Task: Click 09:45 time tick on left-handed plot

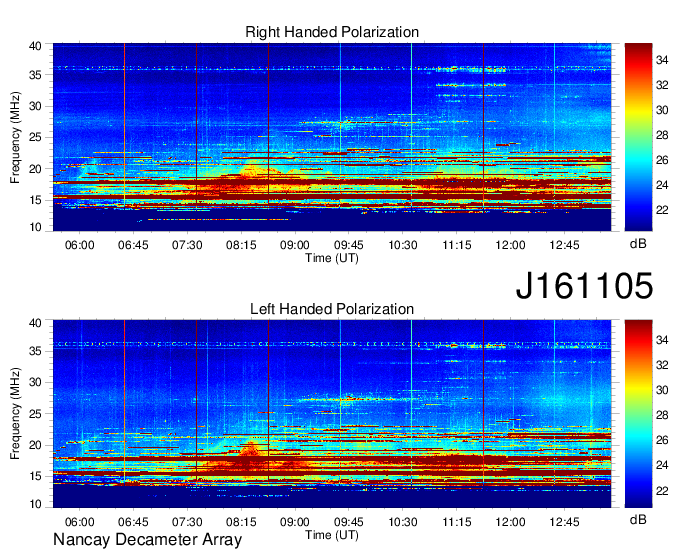Action: [x=349, y=522]
